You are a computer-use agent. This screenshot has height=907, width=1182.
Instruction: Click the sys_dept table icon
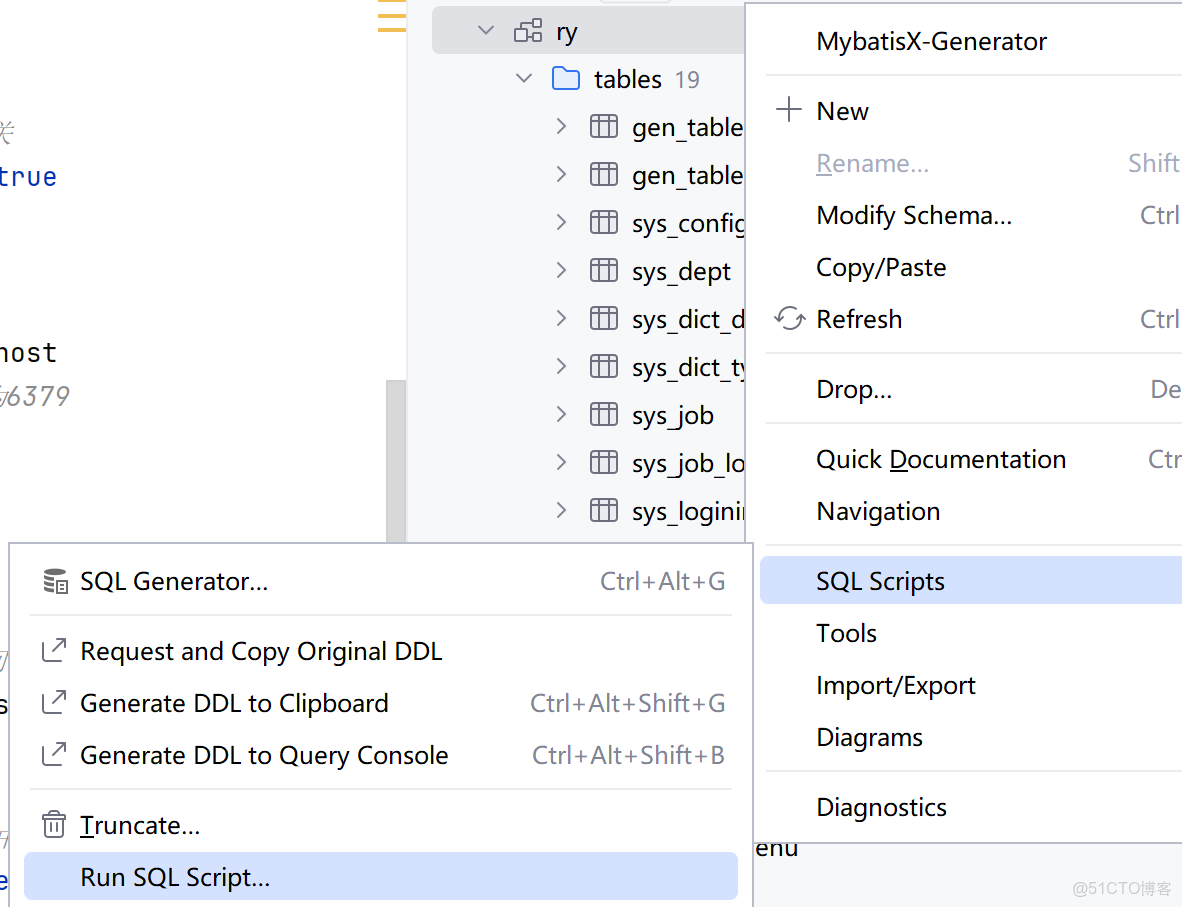pos(604,270)
